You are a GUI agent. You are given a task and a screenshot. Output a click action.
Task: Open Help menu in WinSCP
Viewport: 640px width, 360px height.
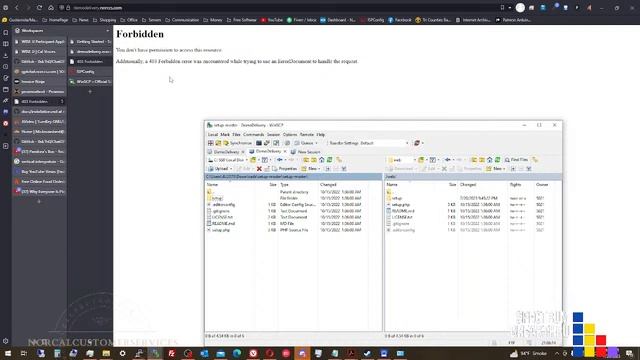tap(321, 134)
